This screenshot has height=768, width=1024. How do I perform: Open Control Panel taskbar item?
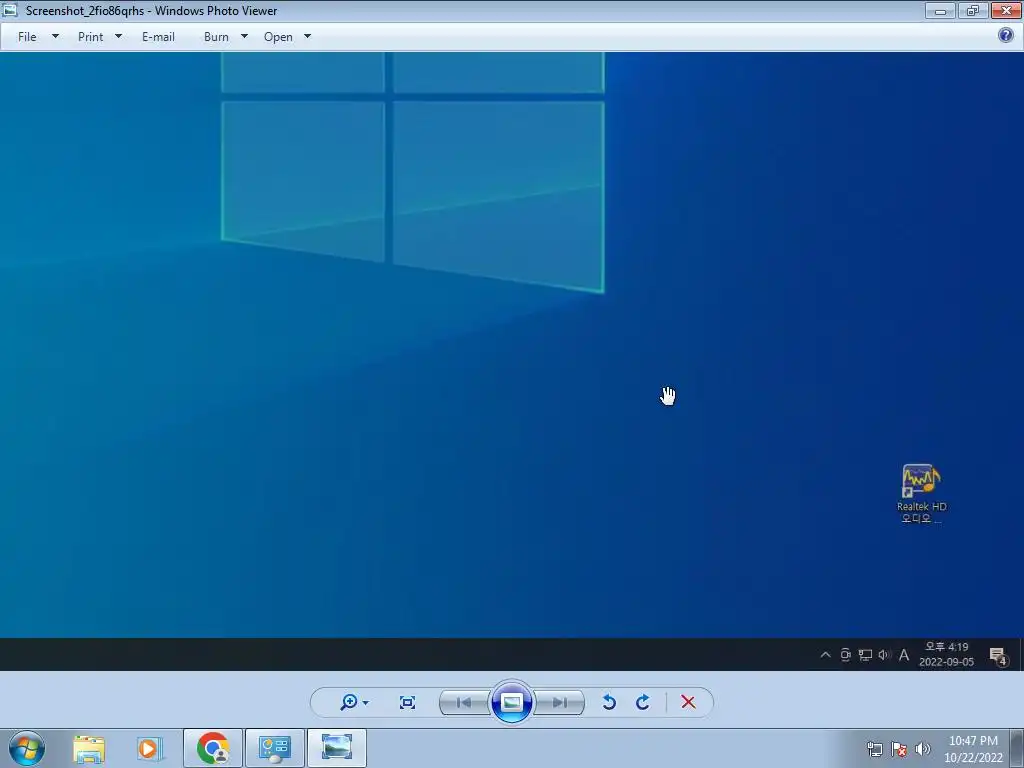coord(275,748)
